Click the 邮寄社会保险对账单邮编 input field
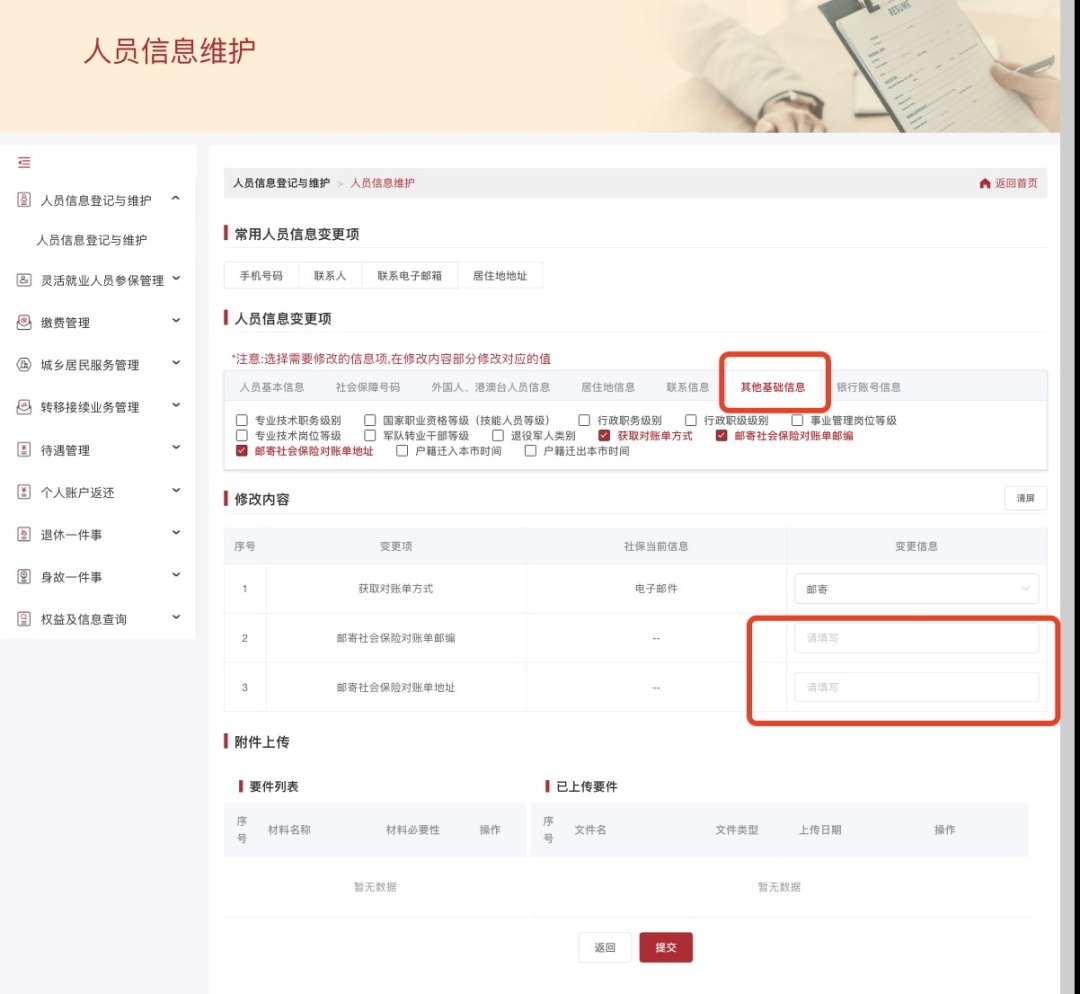The width and height of the screenshot is (1080, 994). tap(915, 638)
